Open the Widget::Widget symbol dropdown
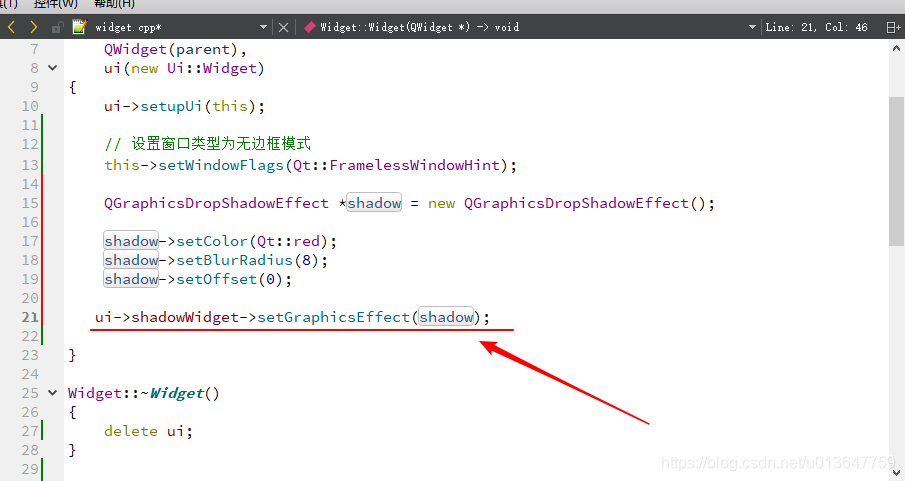 [x=752, y=27]
